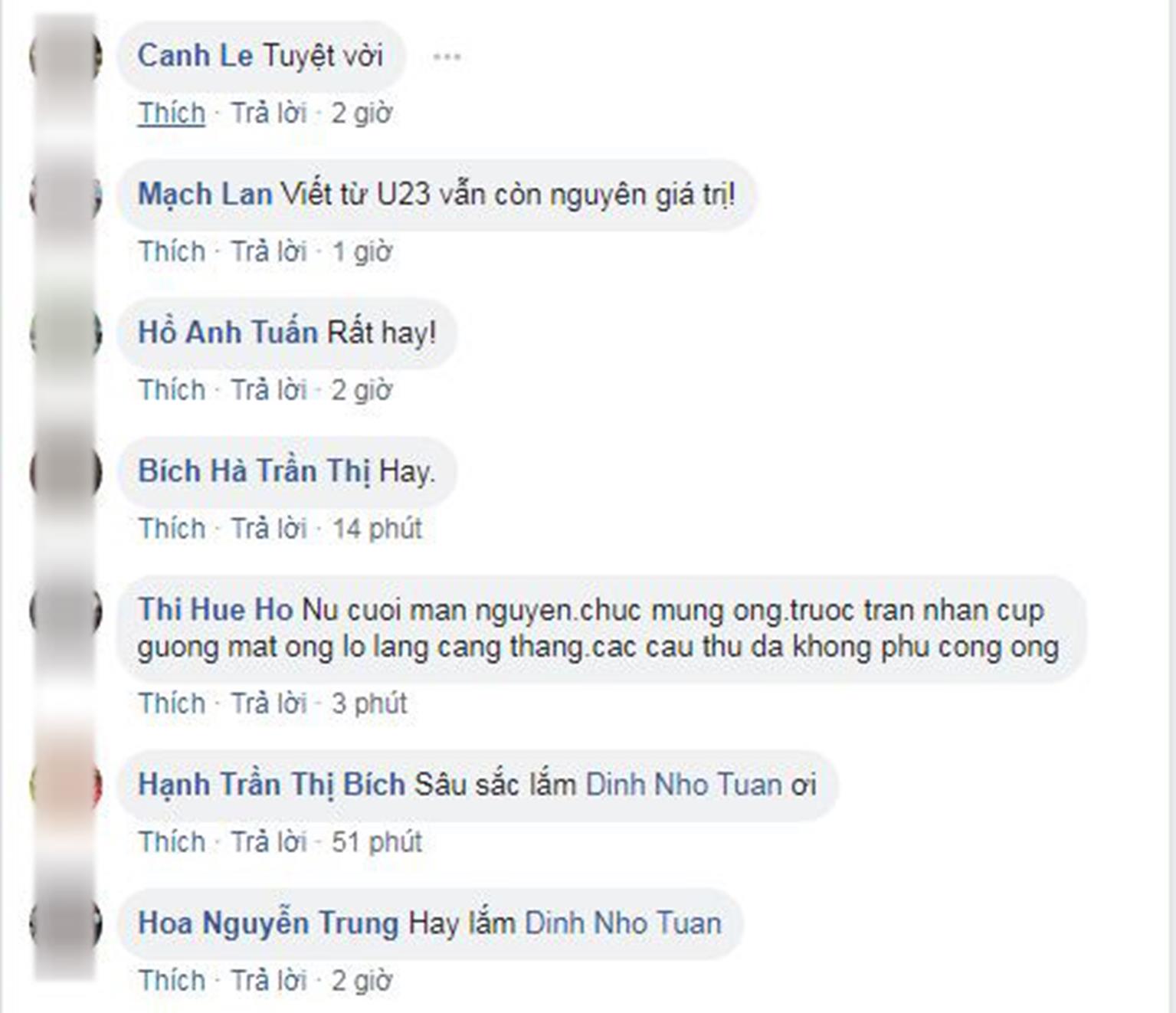Open Mạch Lan's profile name link
The width and height of the screenshot is (1176, 1013).
pos(205,194)
